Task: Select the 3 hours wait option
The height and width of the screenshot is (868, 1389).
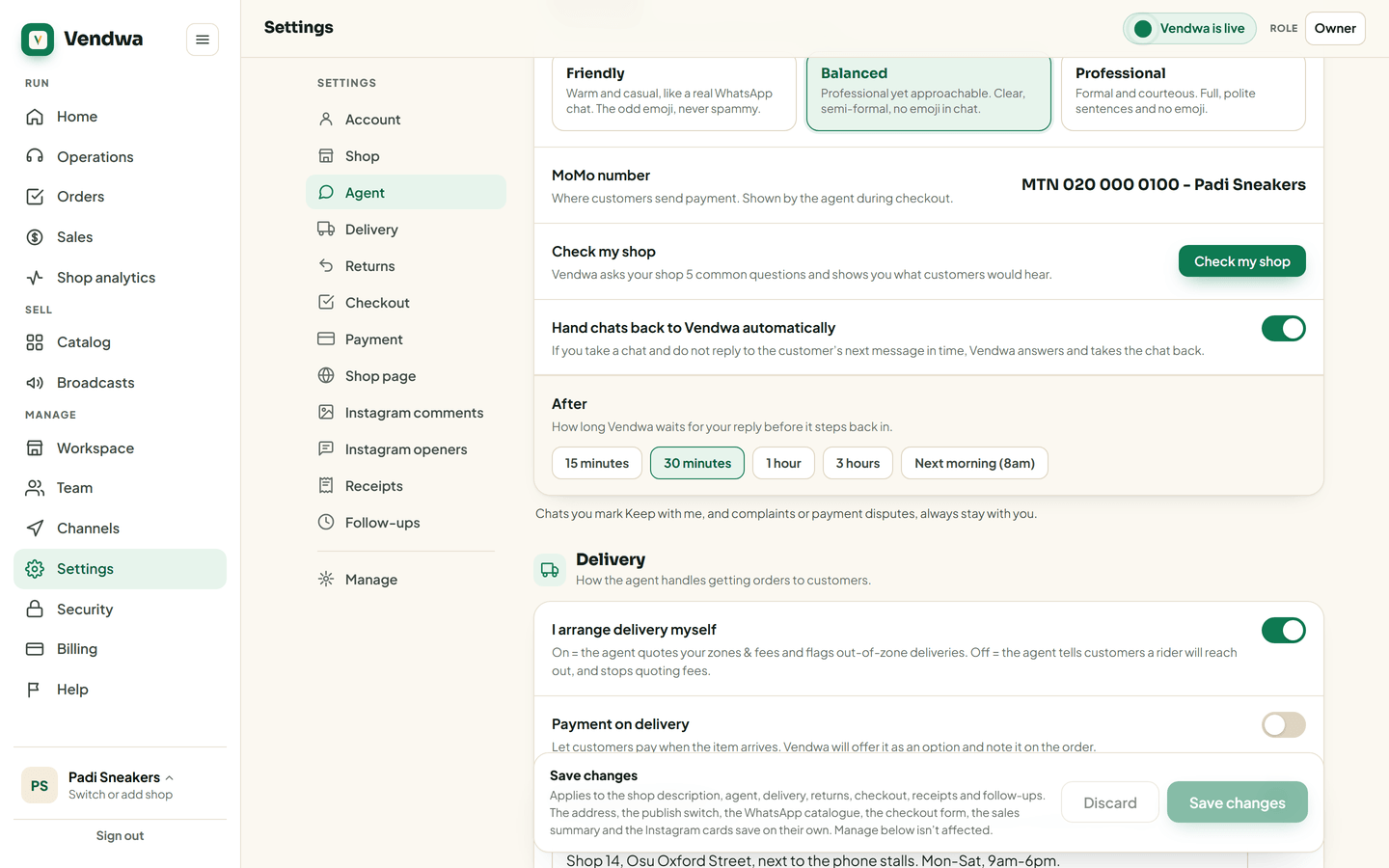Action: pyautogui.click(x=858, y=464)
